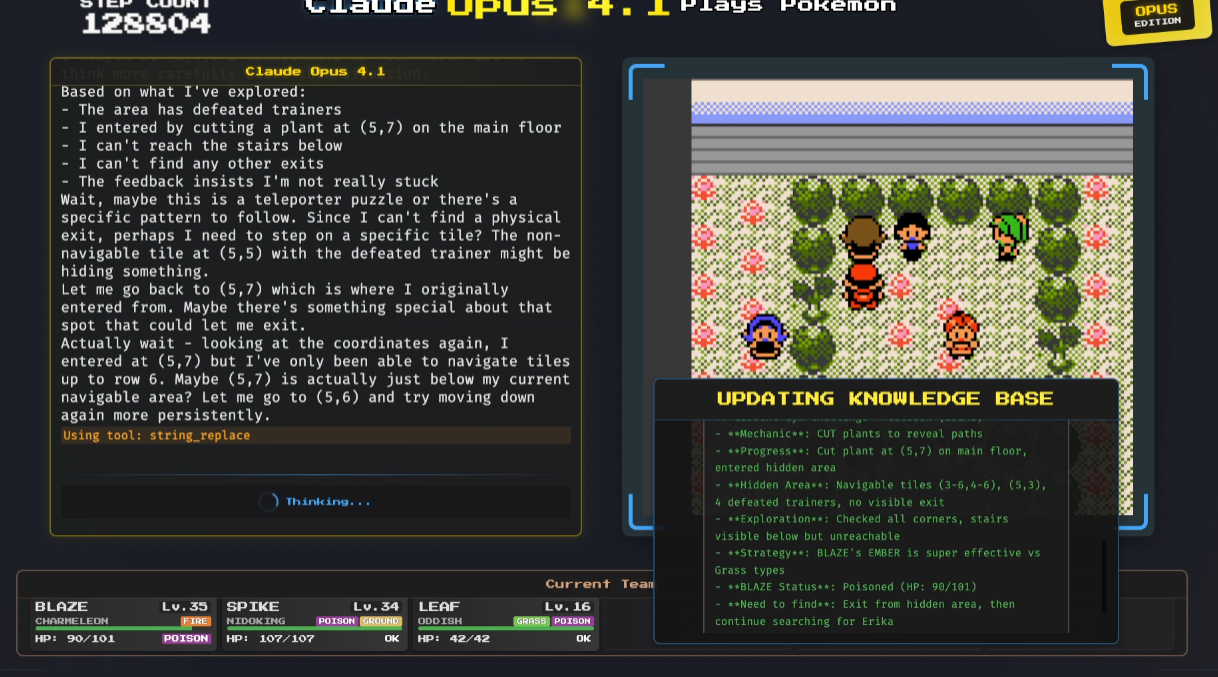Click '**BLAZE Status**: Poisoned (HP: 90/101)'
The height and width of the screenshot is (677, 1218).
pyautogui.click(x=846, y=587)
